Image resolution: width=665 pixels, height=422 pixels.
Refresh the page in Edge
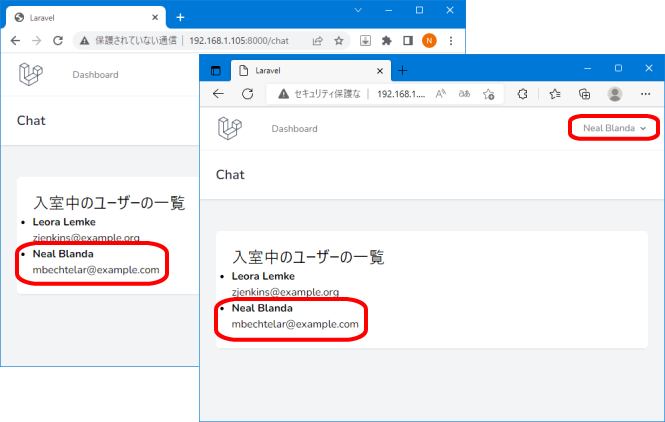[248, 94]
